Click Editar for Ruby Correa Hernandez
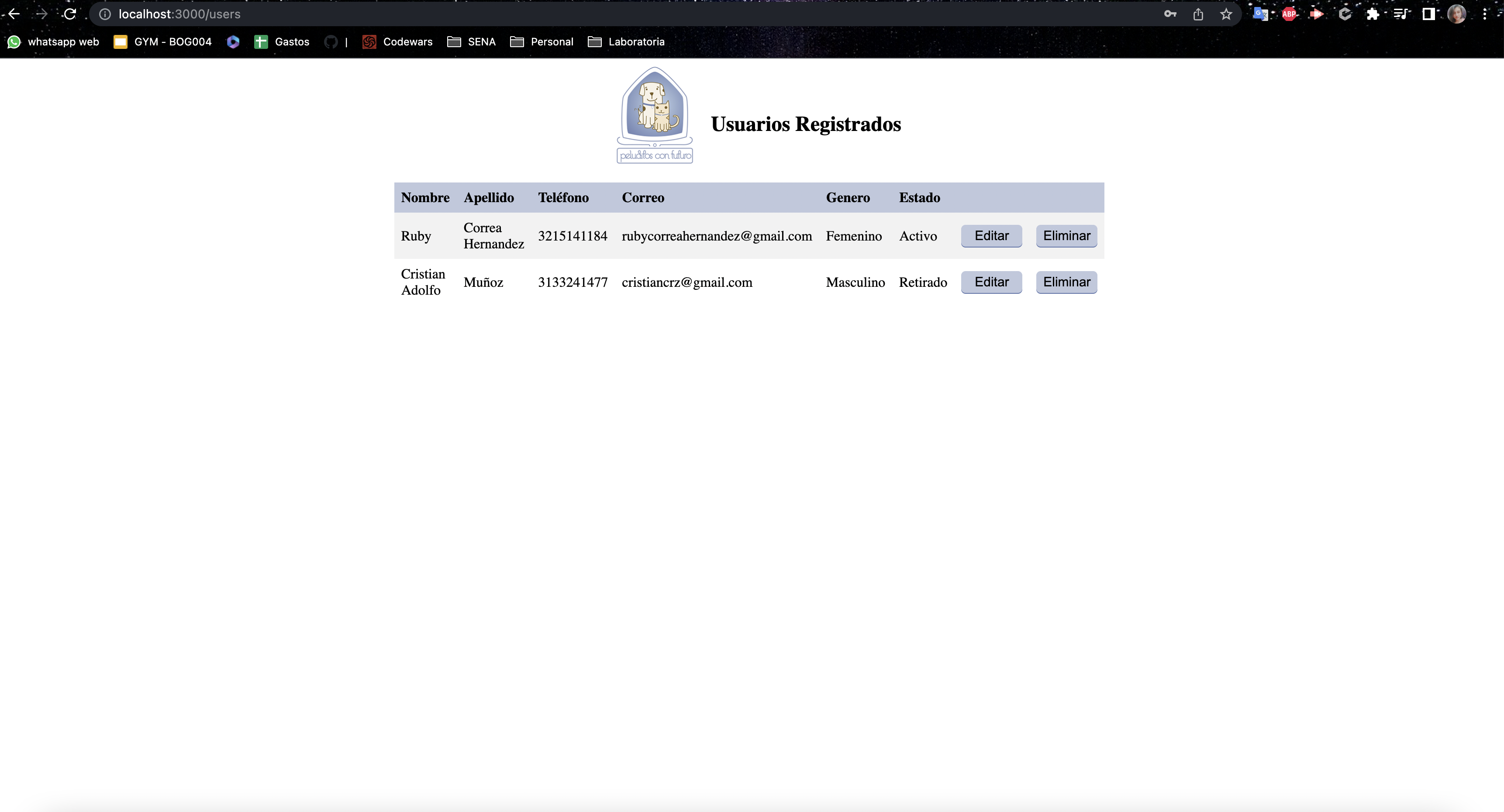The width and height of the screenshot is (1504, 812). pyautogui.click(x=991, y=236)
